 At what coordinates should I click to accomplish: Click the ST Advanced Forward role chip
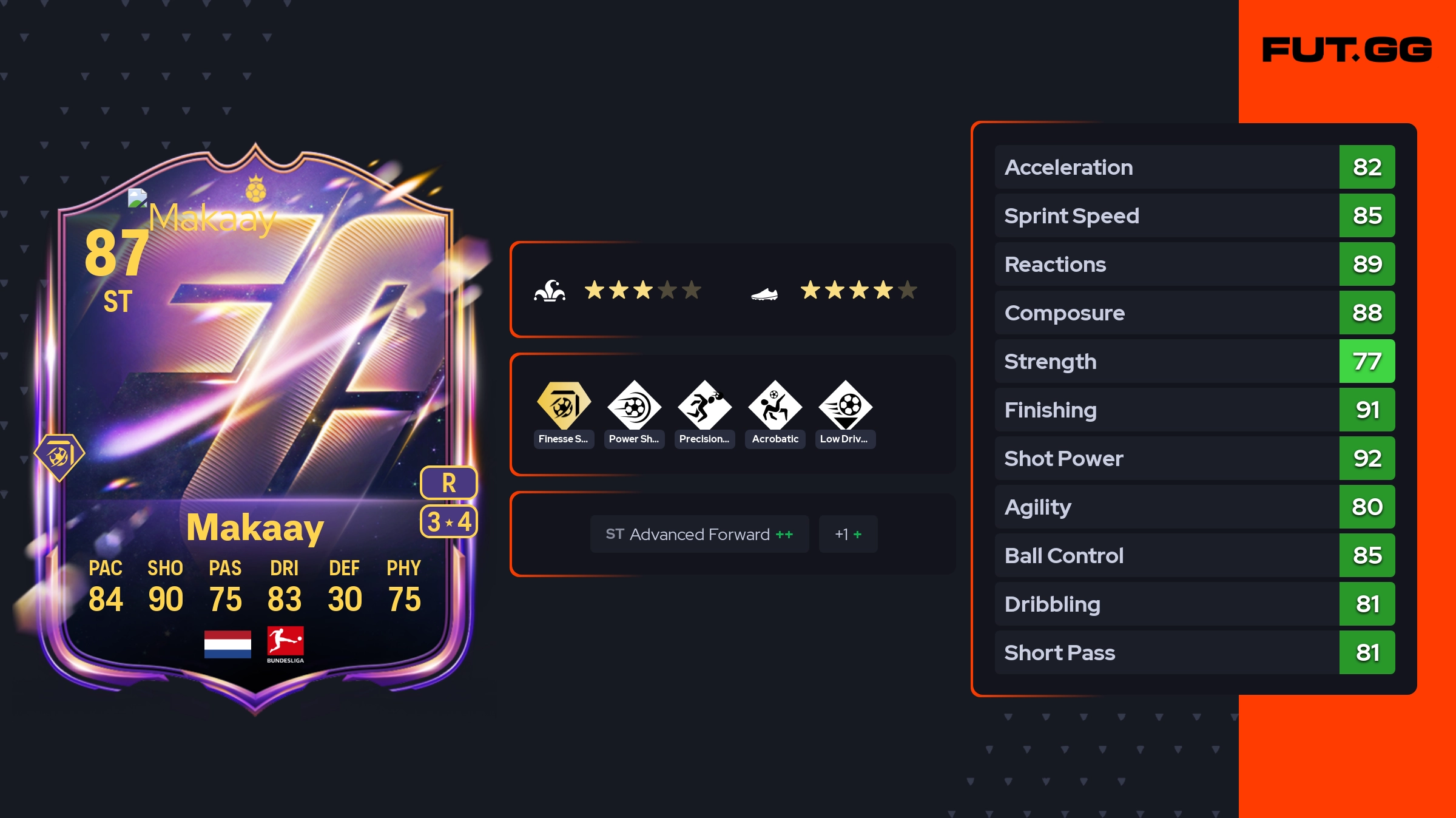tap(699, 534)
